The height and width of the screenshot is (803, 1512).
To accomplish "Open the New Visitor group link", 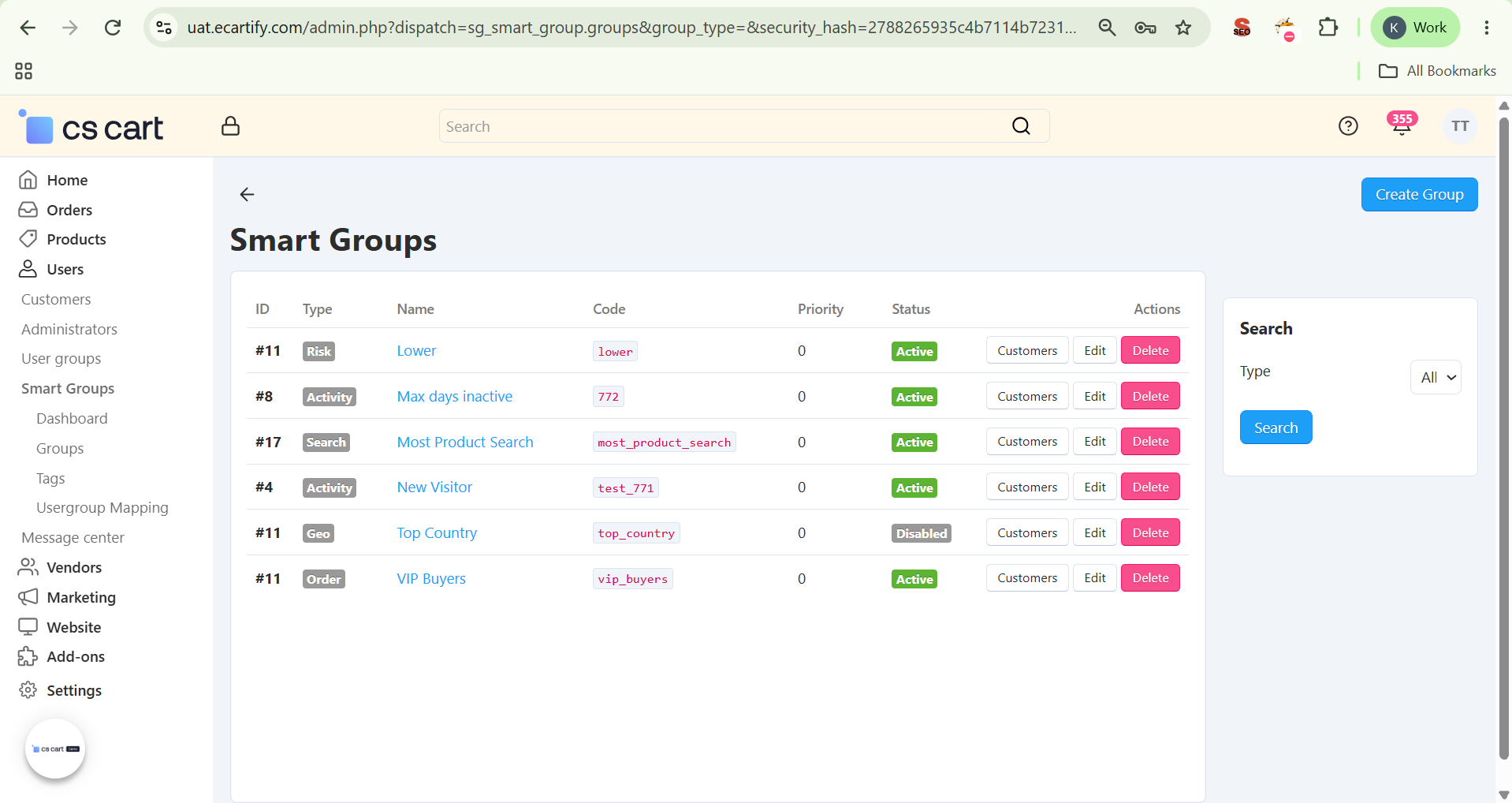I will [x=434, y=487].
